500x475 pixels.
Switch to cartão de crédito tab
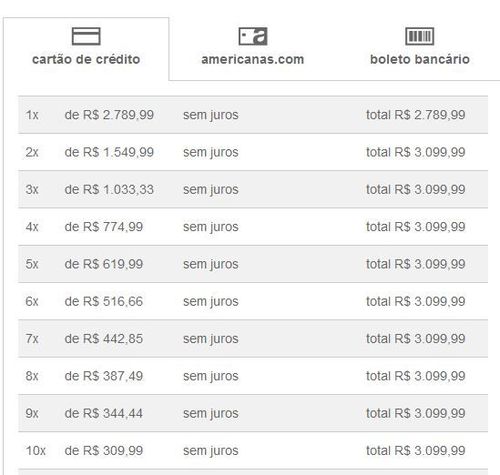(86, 49)
